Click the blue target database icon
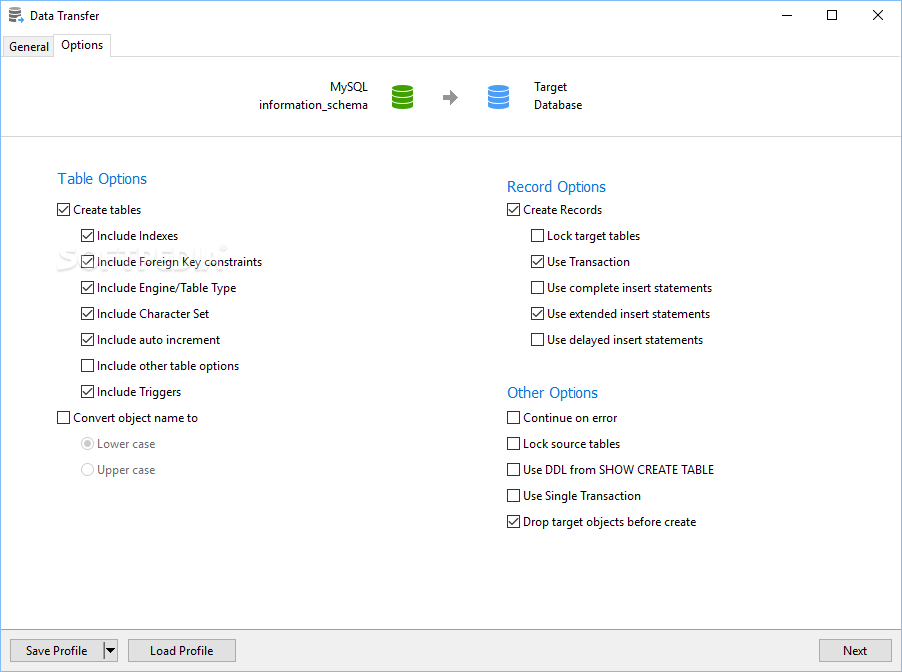This screenshot has width=902, height=672. tap(498, 97)
